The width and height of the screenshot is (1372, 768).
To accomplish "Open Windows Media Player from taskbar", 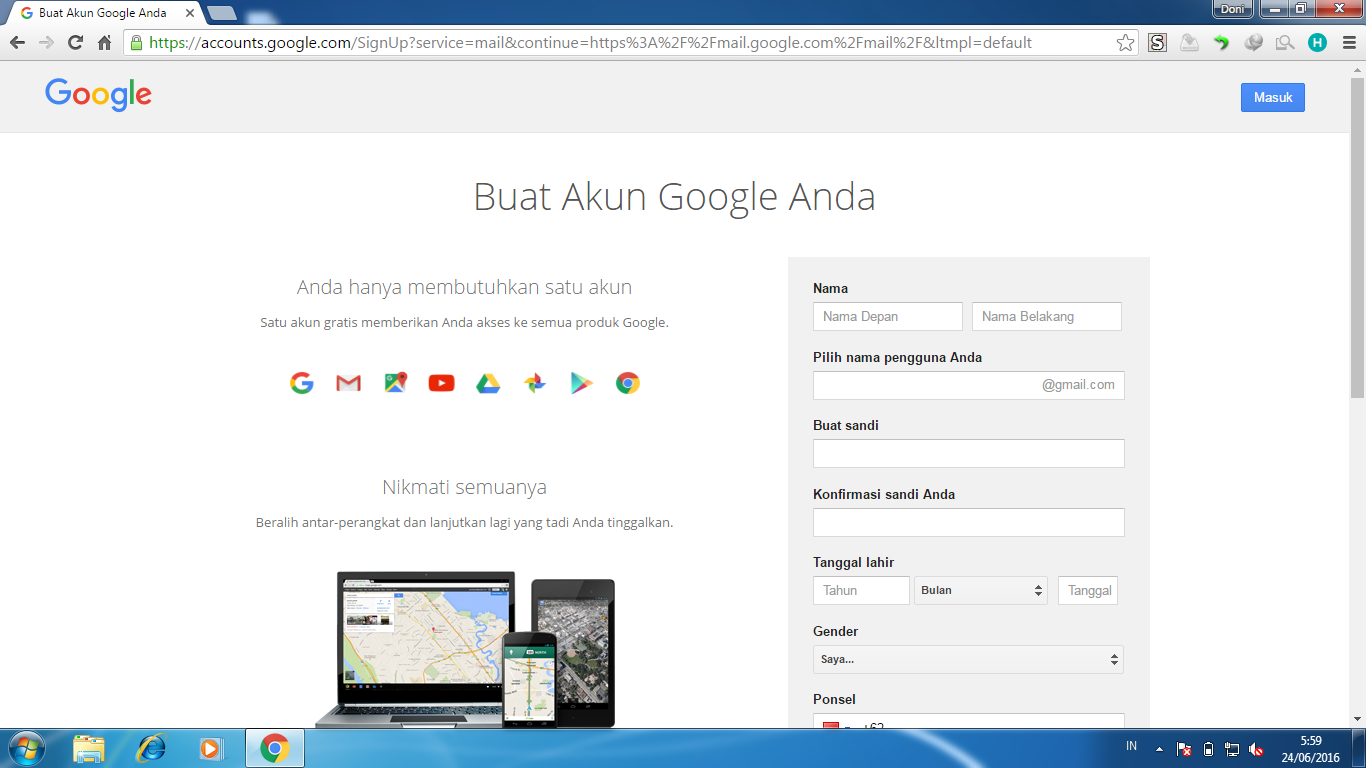I will pyautogui.click(x=210, y=748).
